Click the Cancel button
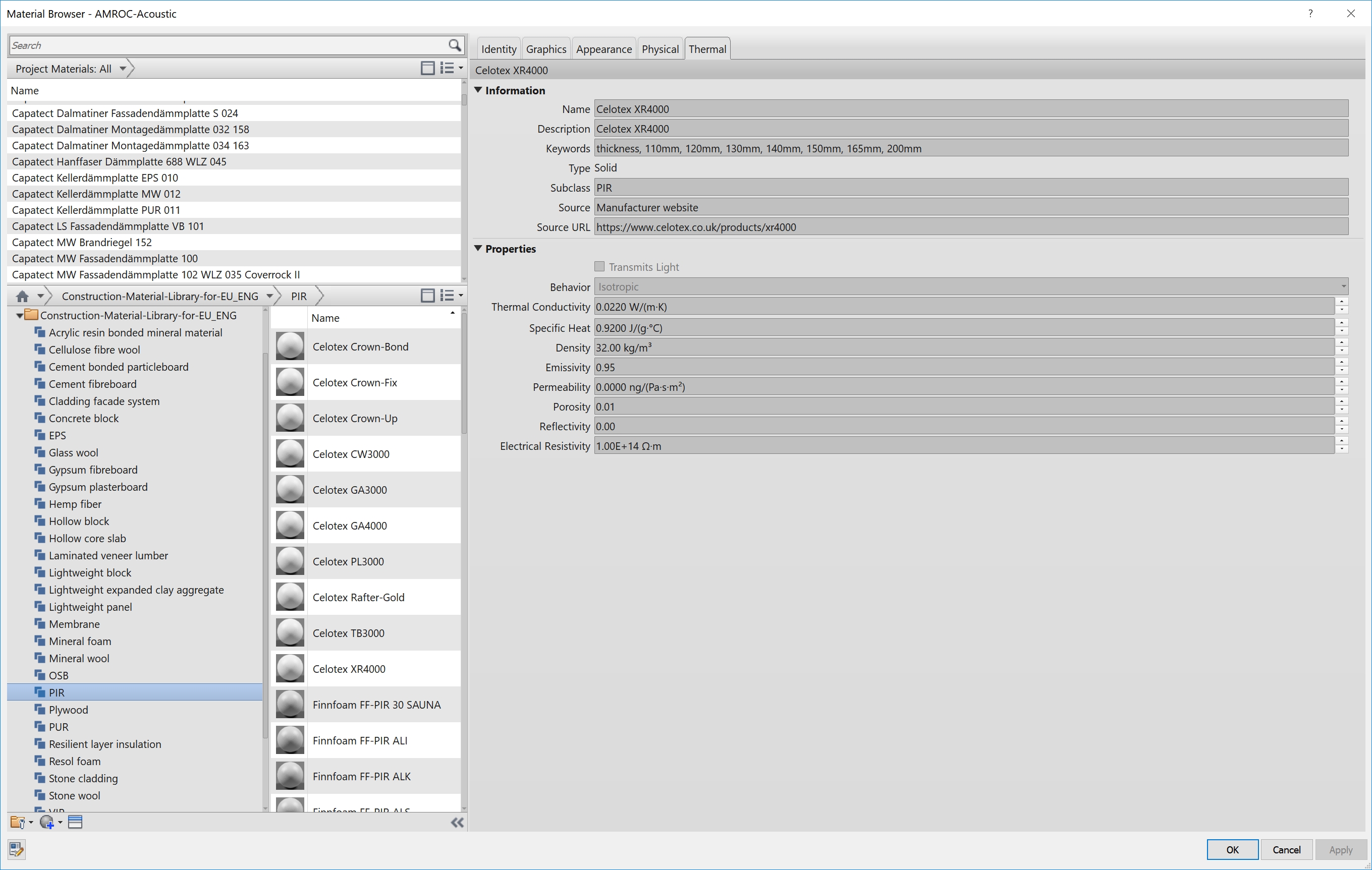 point(1287,849)
